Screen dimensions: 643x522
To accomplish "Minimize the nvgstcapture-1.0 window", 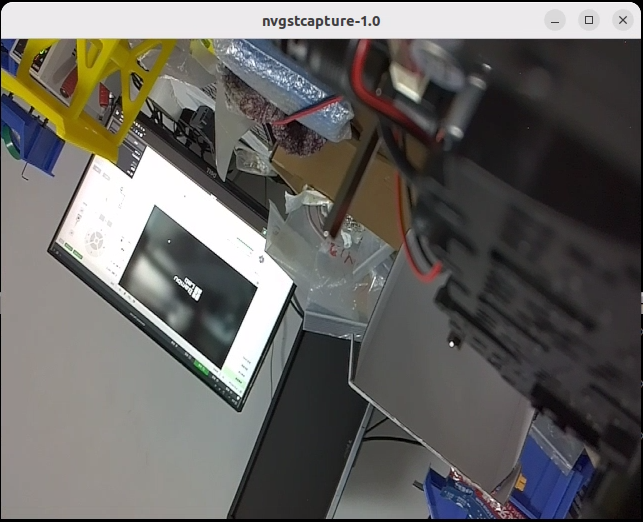I will (x=555, y=20).
